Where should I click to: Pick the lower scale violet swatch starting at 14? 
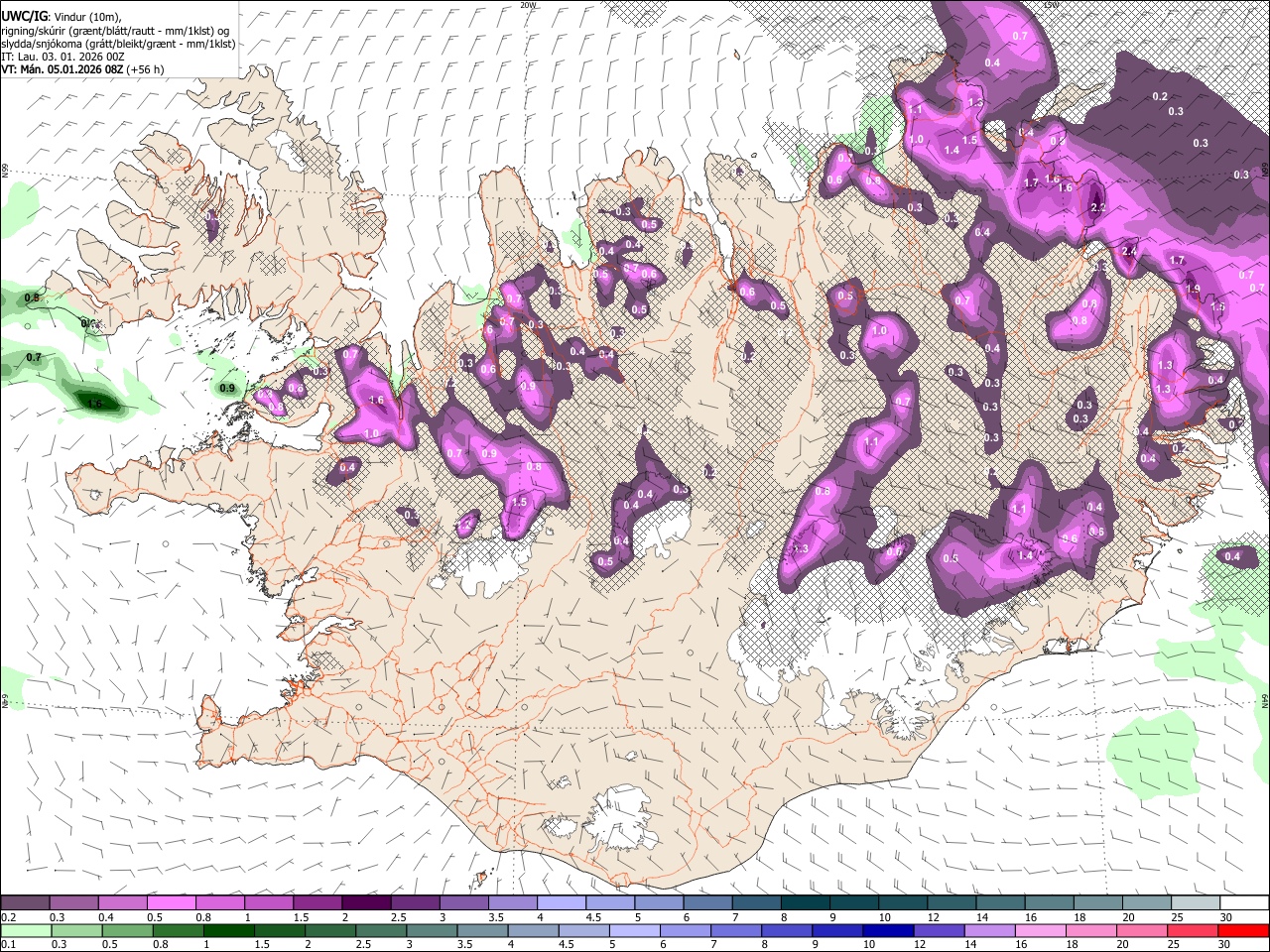(990, 930)
